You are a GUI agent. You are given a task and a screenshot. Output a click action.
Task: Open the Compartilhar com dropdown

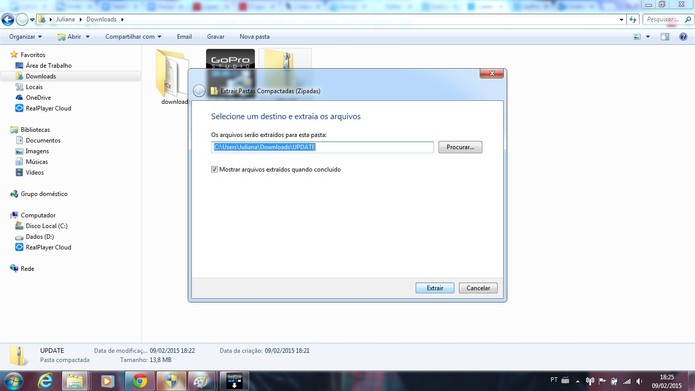[x=133, y=37]
